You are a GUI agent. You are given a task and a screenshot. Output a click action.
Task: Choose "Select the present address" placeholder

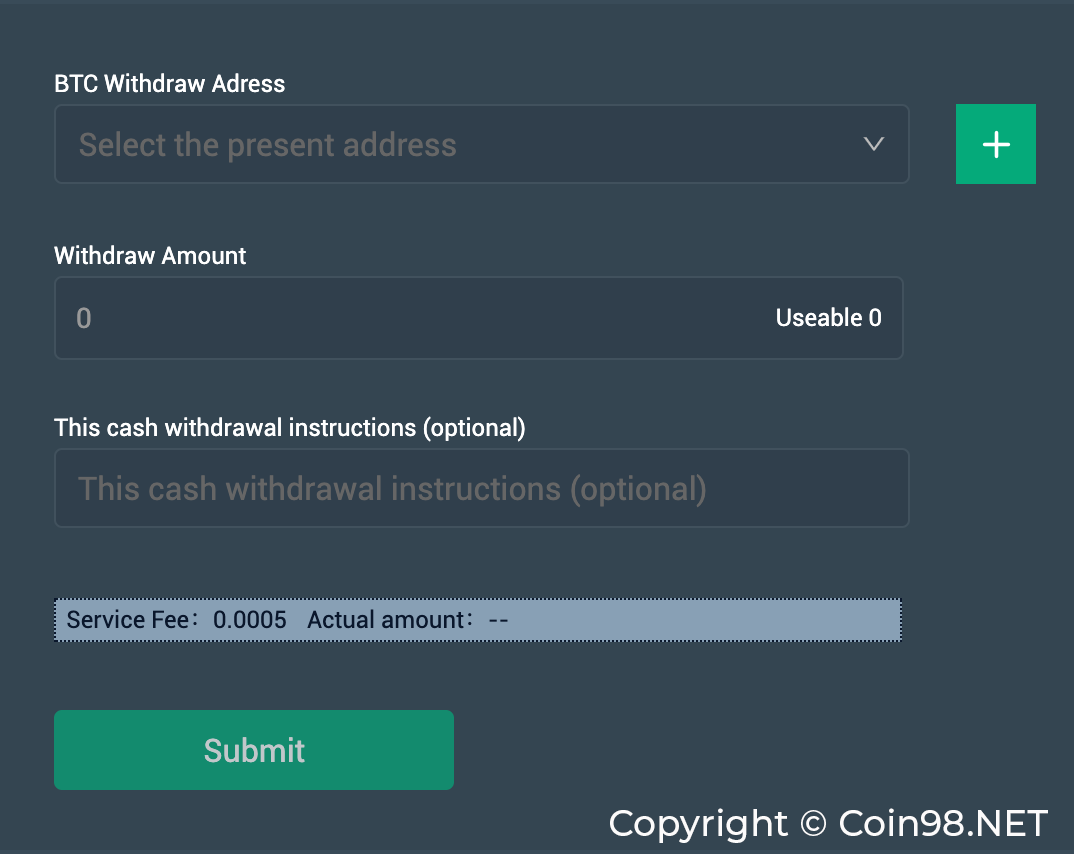(267, 145)
